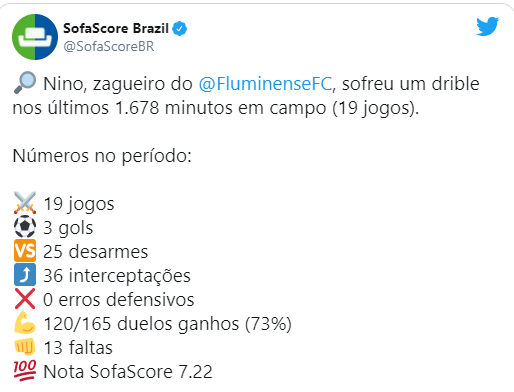The height and width of the screenshot is (392, 514).
Task: Click the 'Nota SofaScore 7.22' text
Action: pos(128,372)
